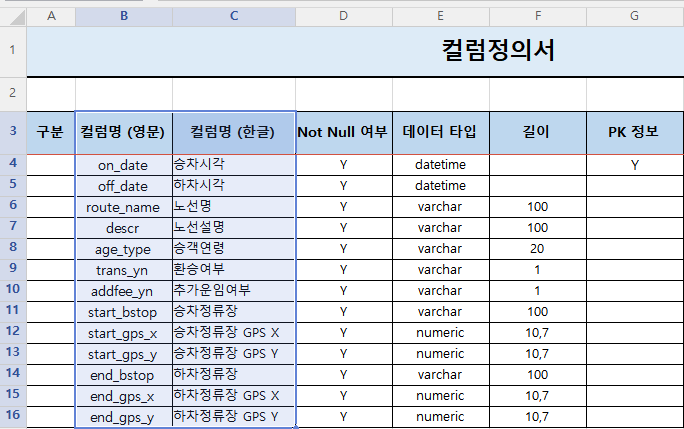Click the '추가운임여부' cell

point(234,291)
